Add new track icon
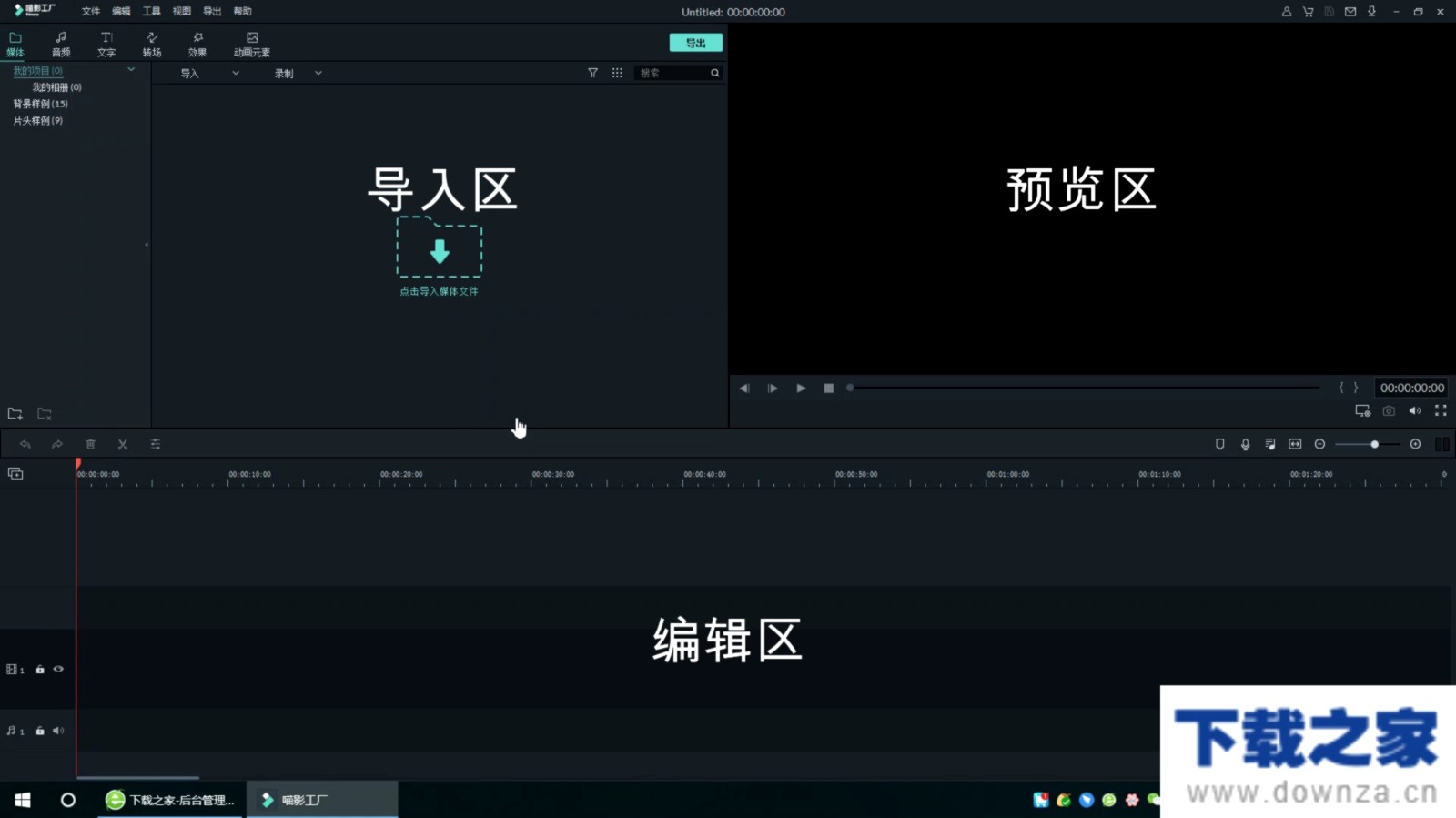 pos(15,474)
